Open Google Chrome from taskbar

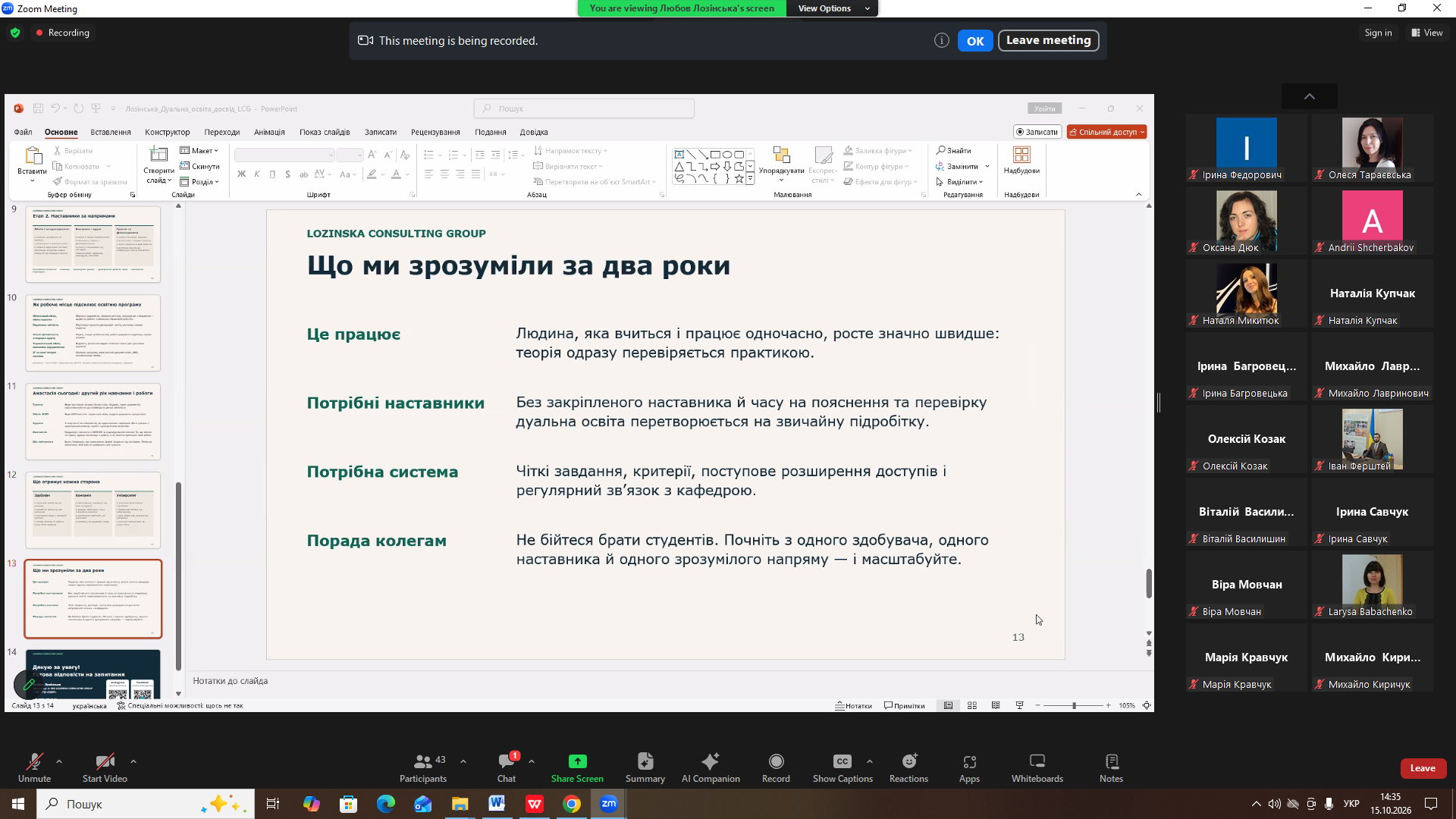click(571, 804)
